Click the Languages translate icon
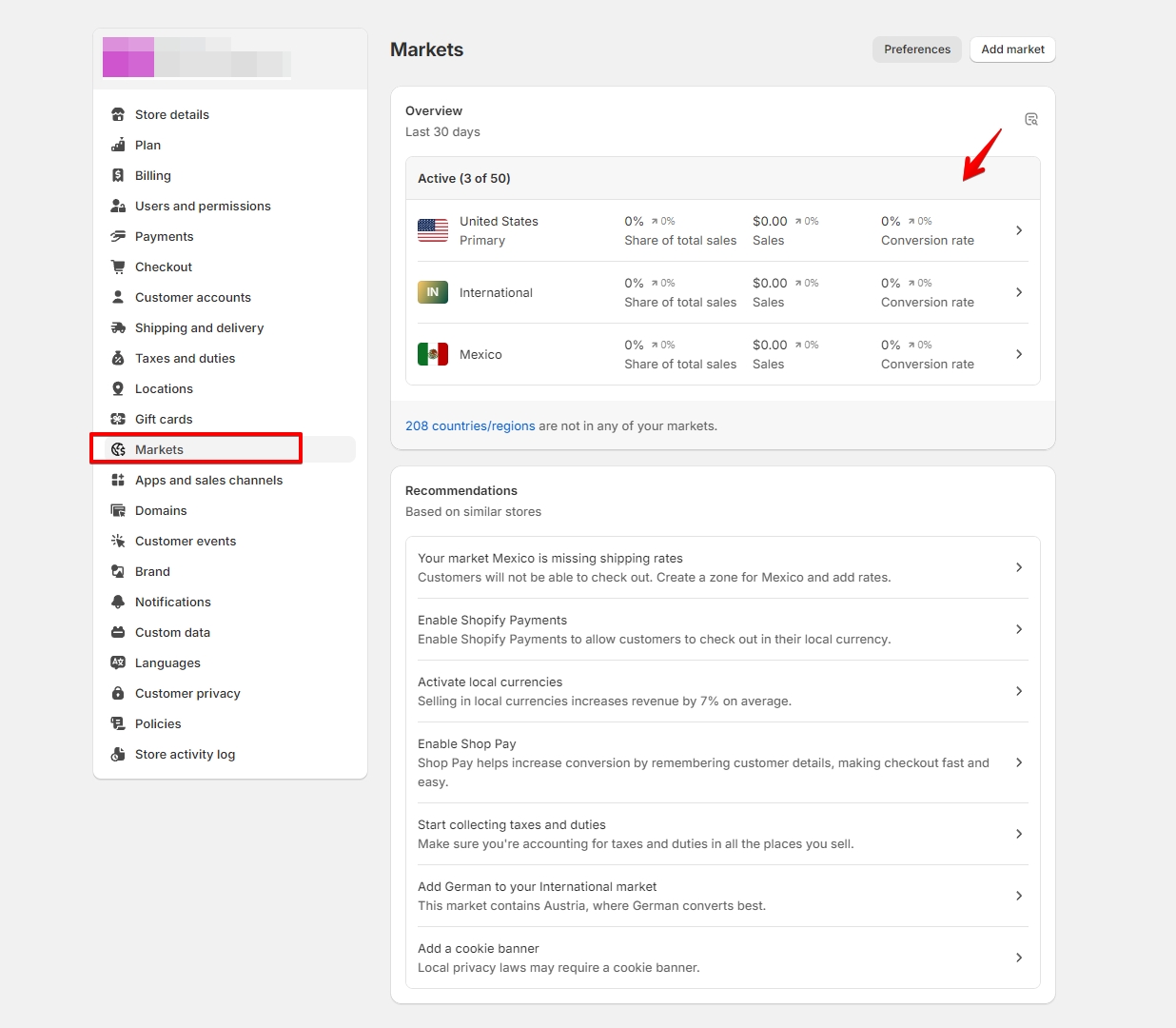The image size is (1176, 1028). pyautogui.click(x=118, y=662)
